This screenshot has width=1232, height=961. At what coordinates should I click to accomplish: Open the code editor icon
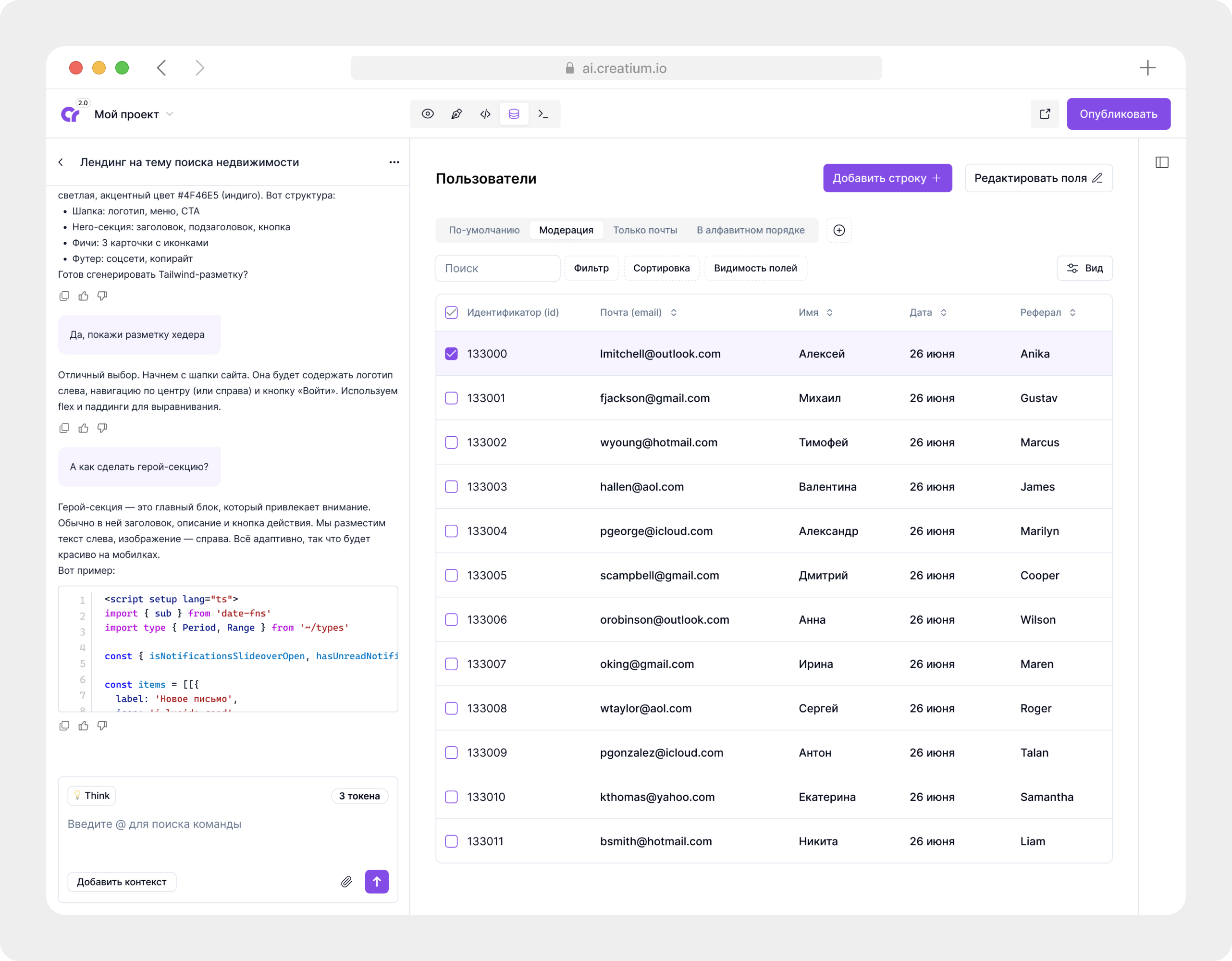pyautogui.click(x=485, y=114)
